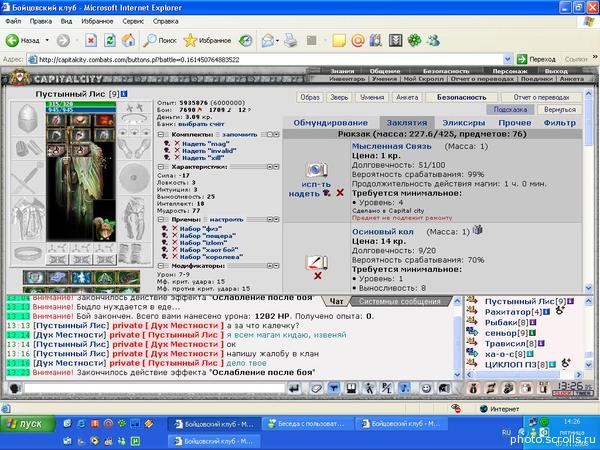The height and width of the screenshot is (450, 600).
Task: Send chat message with arrow icon
Action: (x=294, y=388)
